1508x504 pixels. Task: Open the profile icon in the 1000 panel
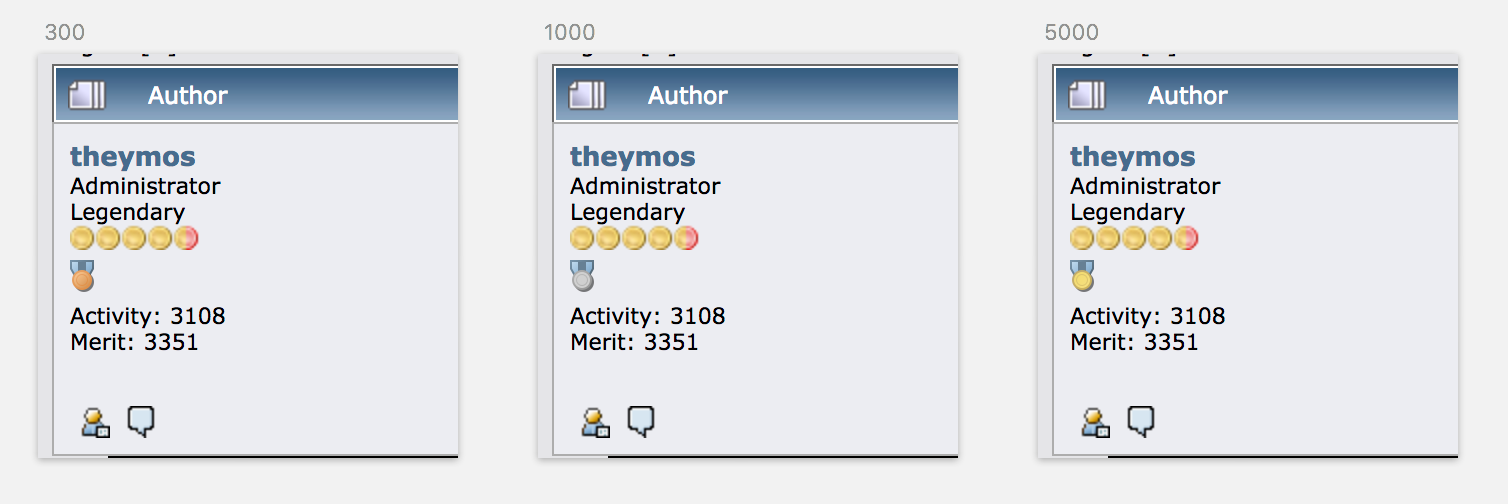pyautogui.click(x=595, y=422)
